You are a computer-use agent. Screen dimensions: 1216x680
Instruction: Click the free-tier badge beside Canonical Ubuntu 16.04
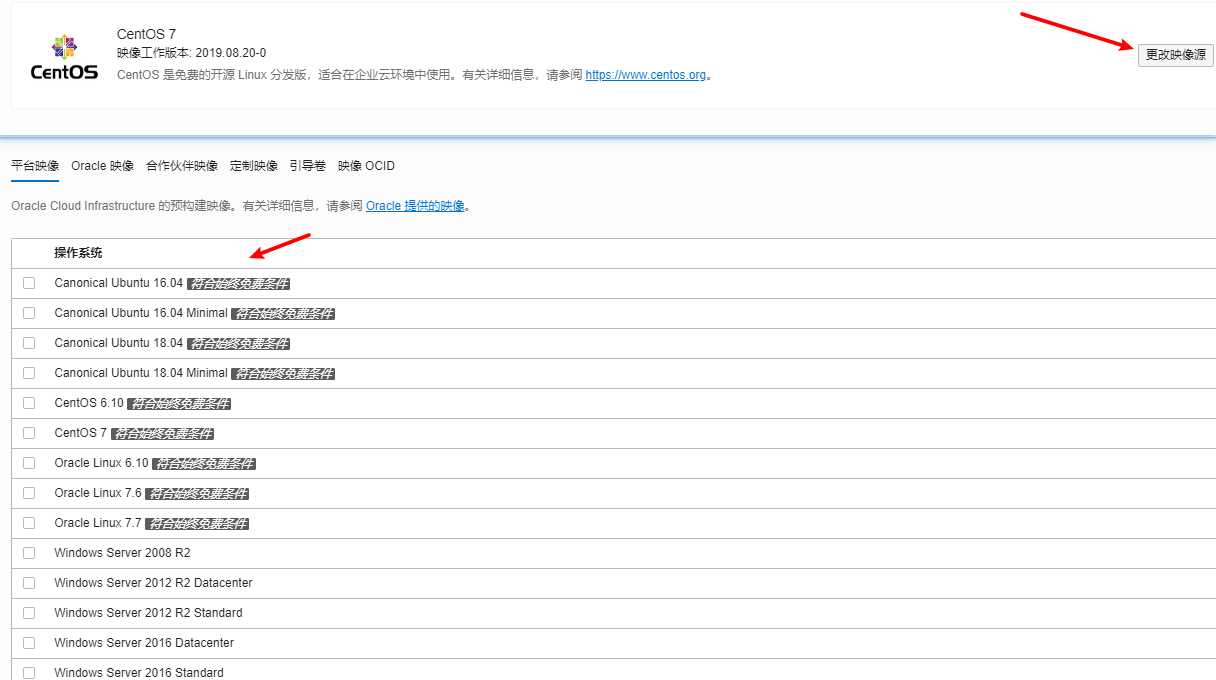coord(239,284)
